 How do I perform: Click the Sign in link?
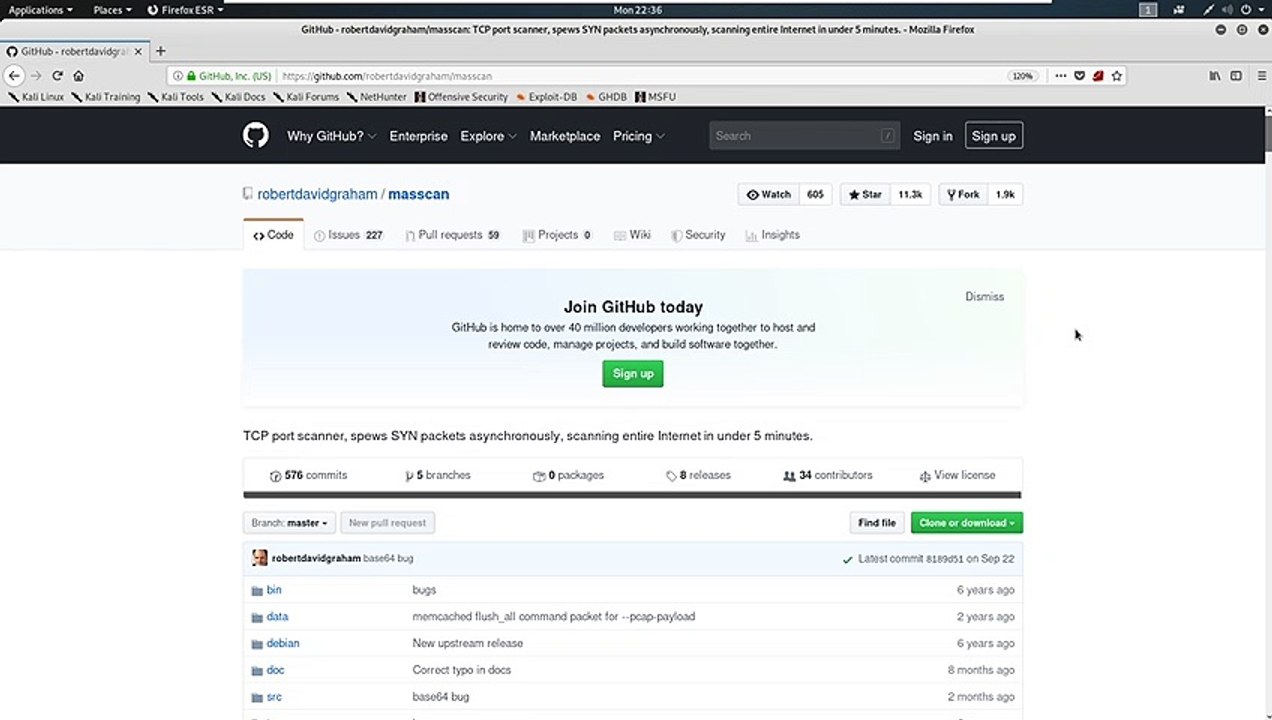pos(932,136)
